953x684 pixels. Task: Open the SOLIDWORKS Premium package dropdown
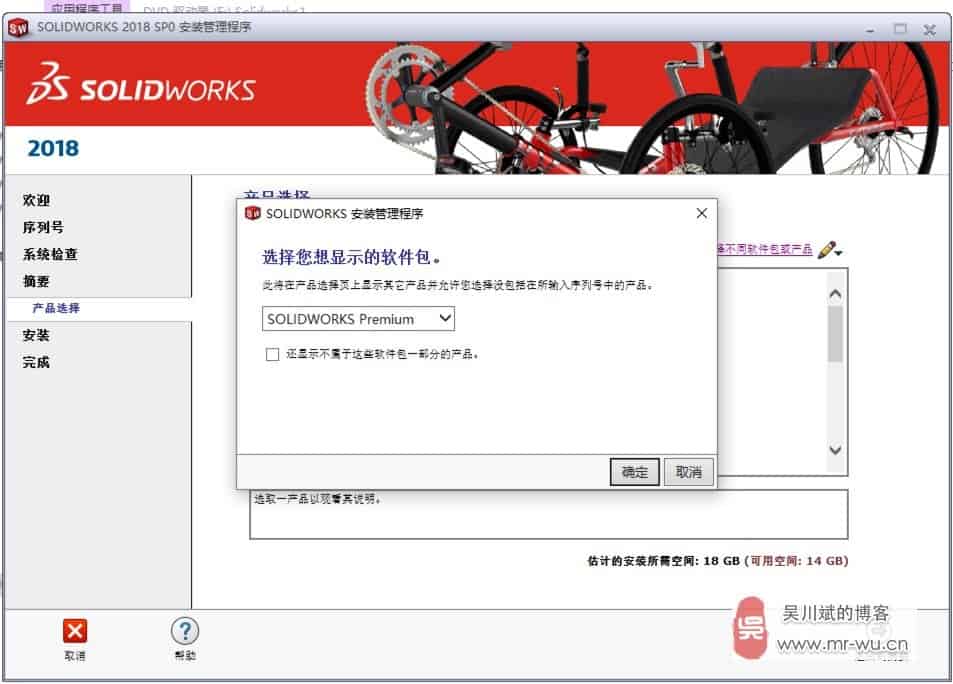tap(358, 319)
